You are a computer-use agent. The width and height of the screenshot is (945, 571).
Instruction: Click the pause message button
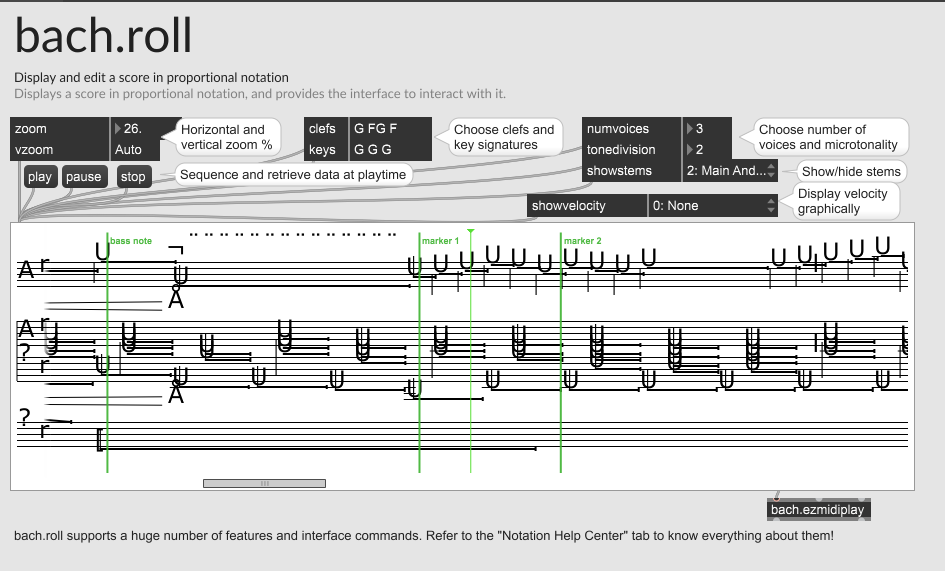click(x=83, y=177)
